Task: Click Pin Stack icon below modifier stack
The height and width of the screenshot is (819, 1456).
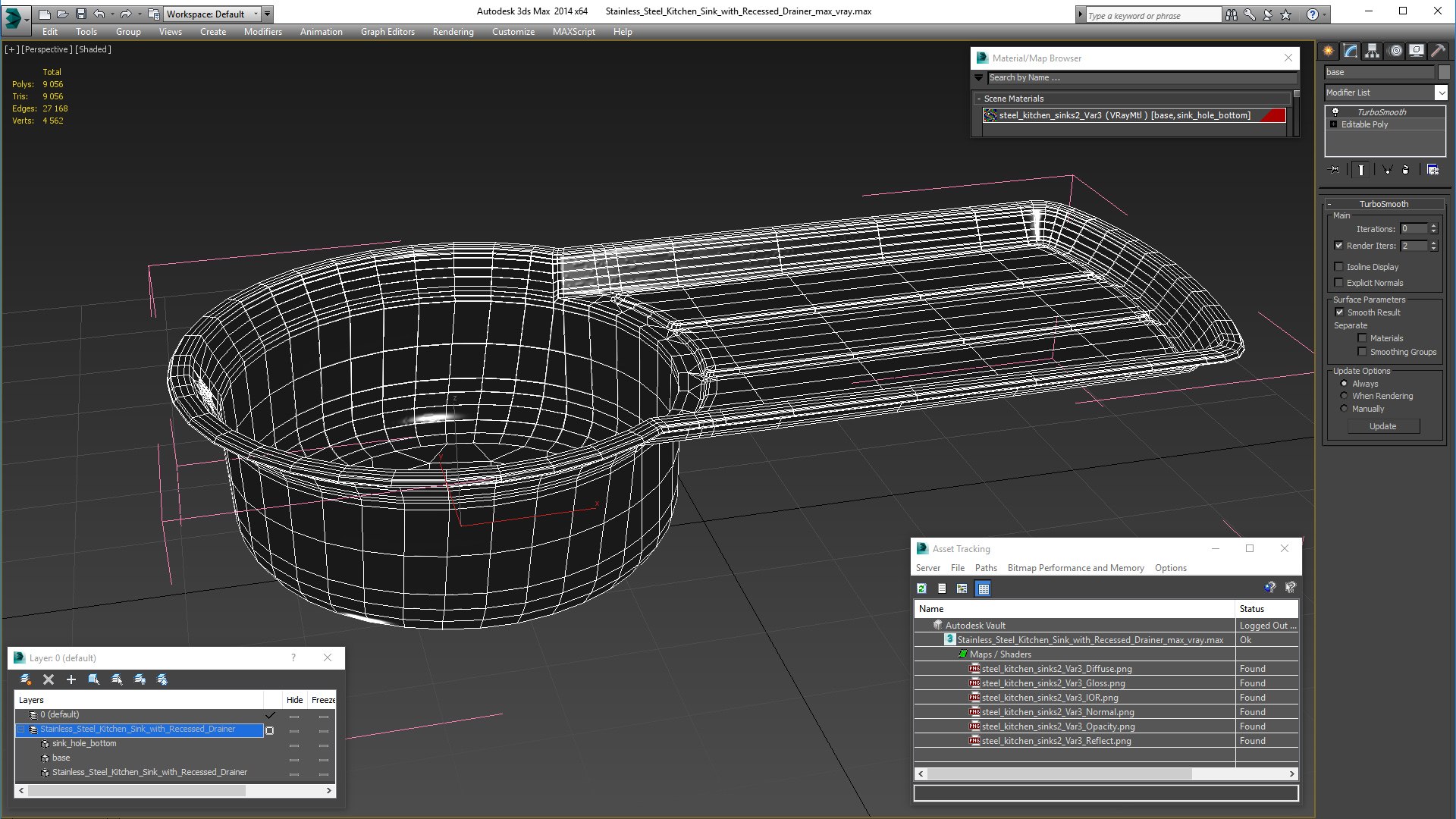Action: click(x=1335, y=170)
